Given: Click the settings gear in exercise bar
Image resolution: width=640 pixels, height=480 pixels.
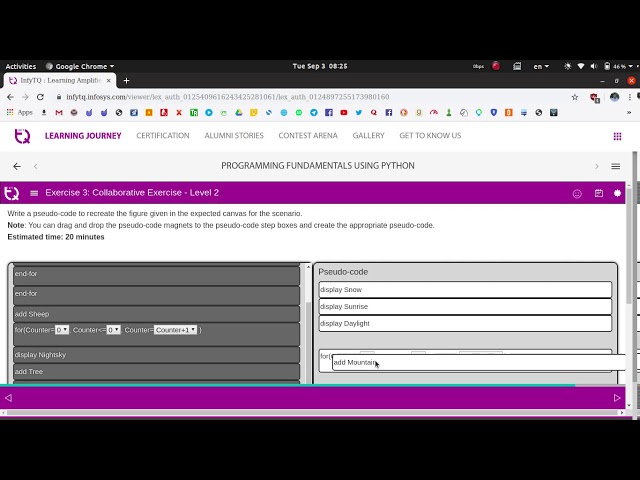Looking at the screenshot, I should tap(617, 193).
